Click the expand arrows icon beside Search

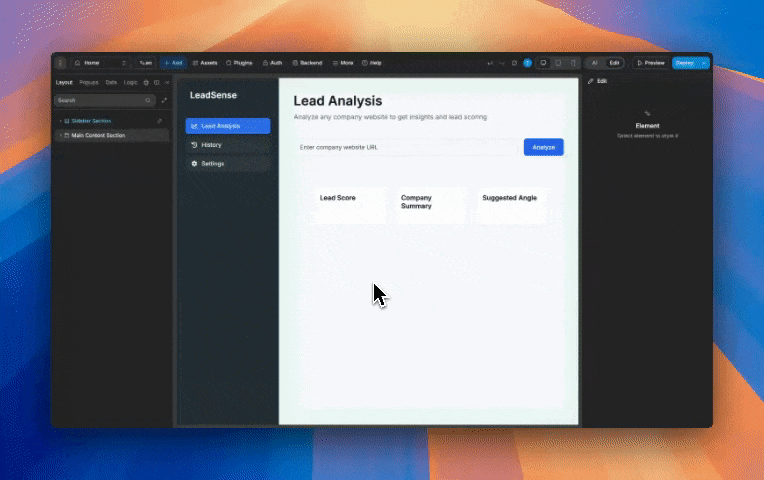[x=164, y=100]
